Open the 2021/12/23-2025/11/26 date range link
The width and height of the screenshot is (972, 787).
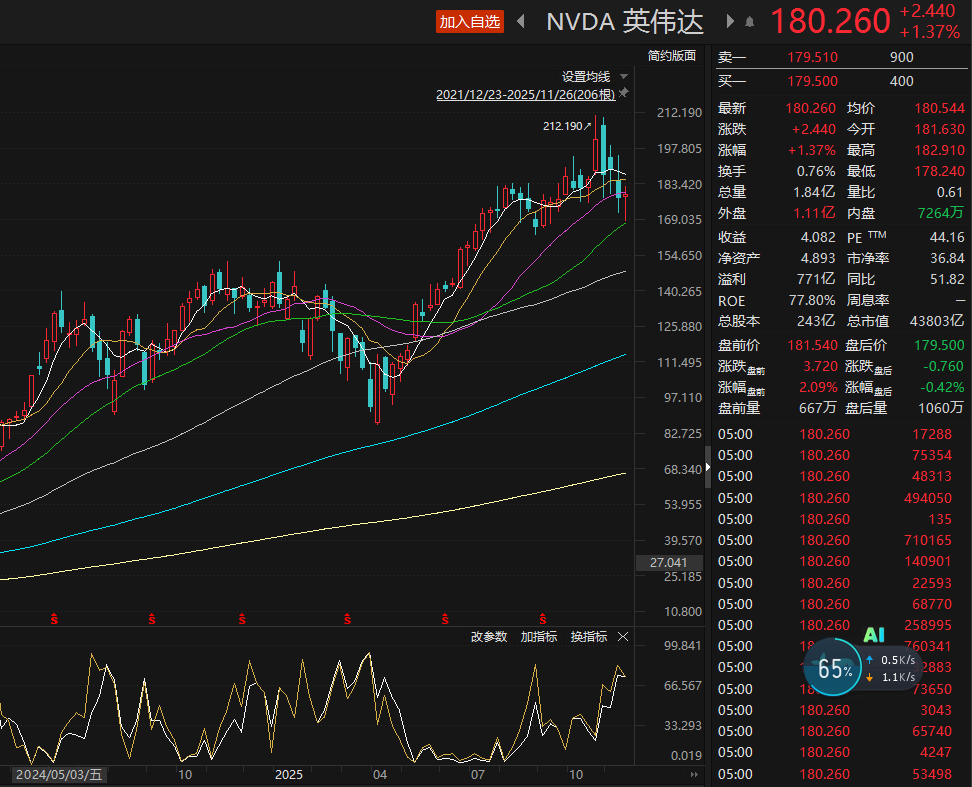tap(524, 94)
